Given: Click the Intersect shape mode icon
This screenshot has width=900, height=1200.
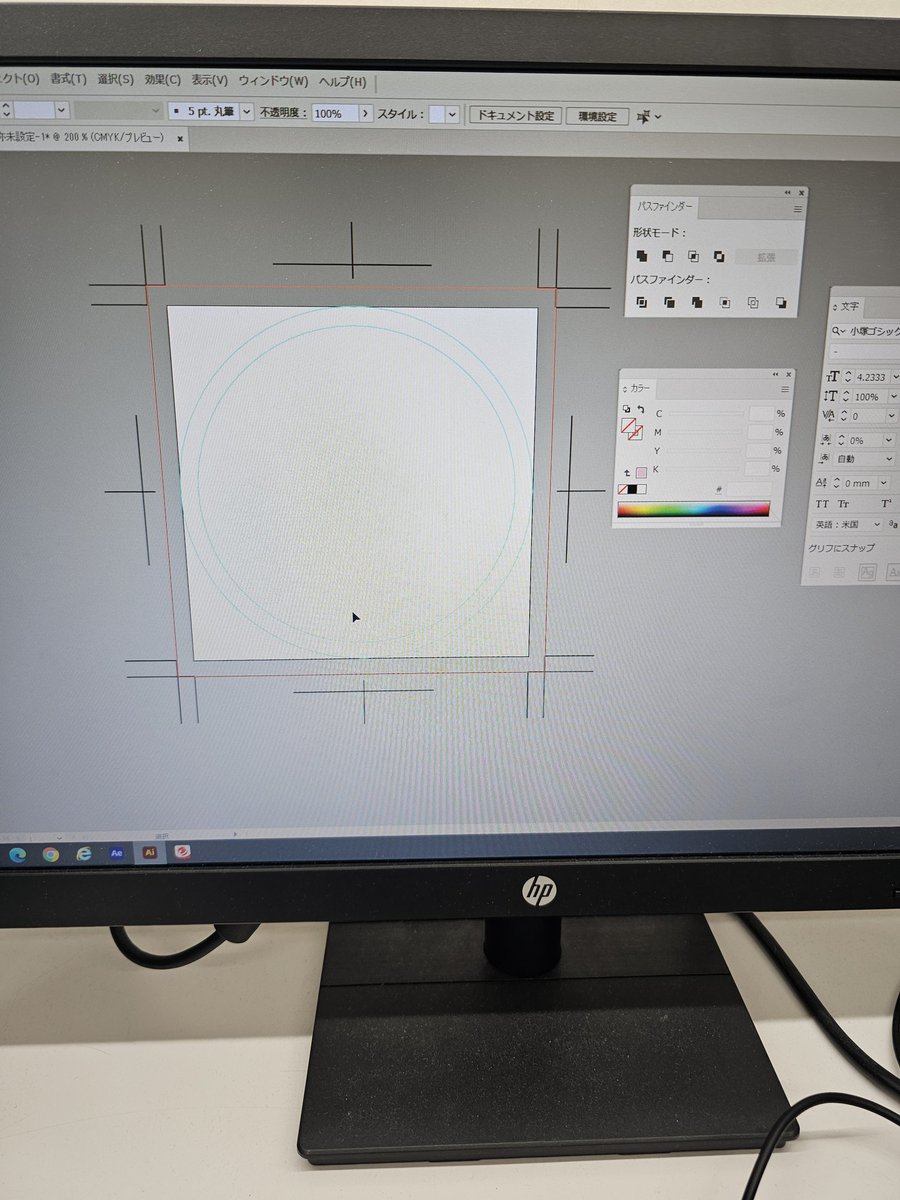Looking at the screenshot, I should click(x=693, y=257).
